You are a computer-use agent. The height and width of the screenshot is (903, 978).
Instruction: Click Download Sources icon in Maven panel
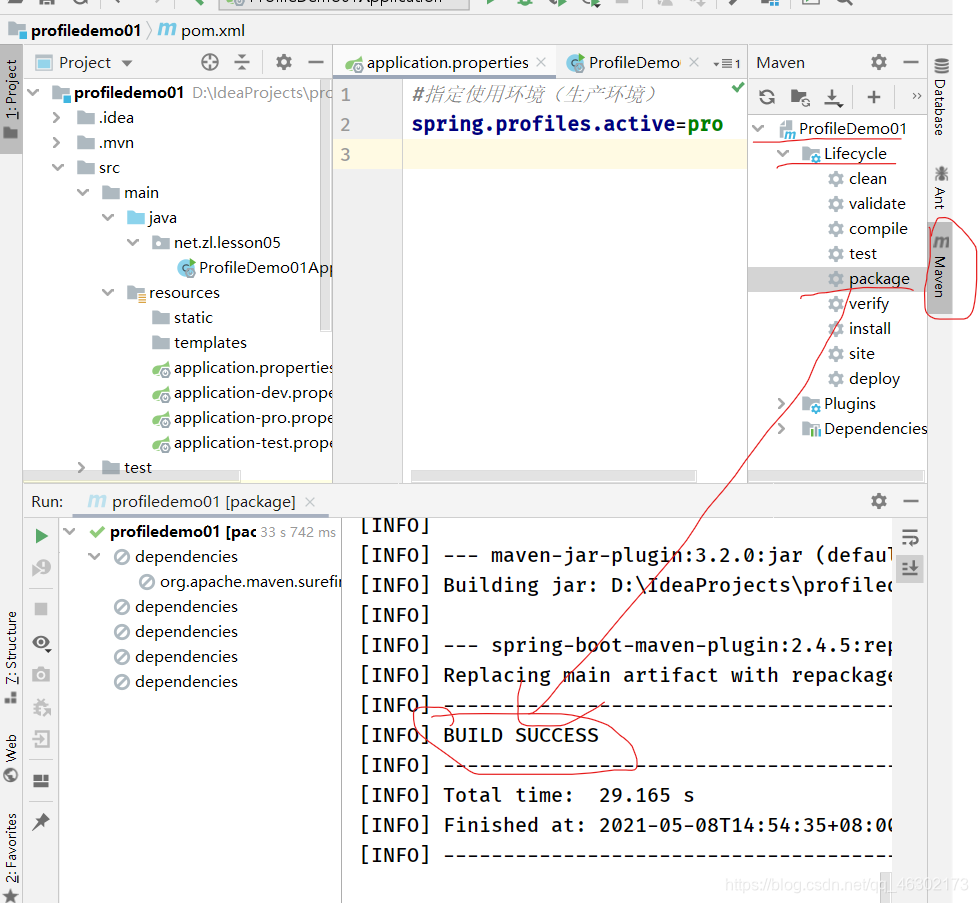(x=833, y=97)
